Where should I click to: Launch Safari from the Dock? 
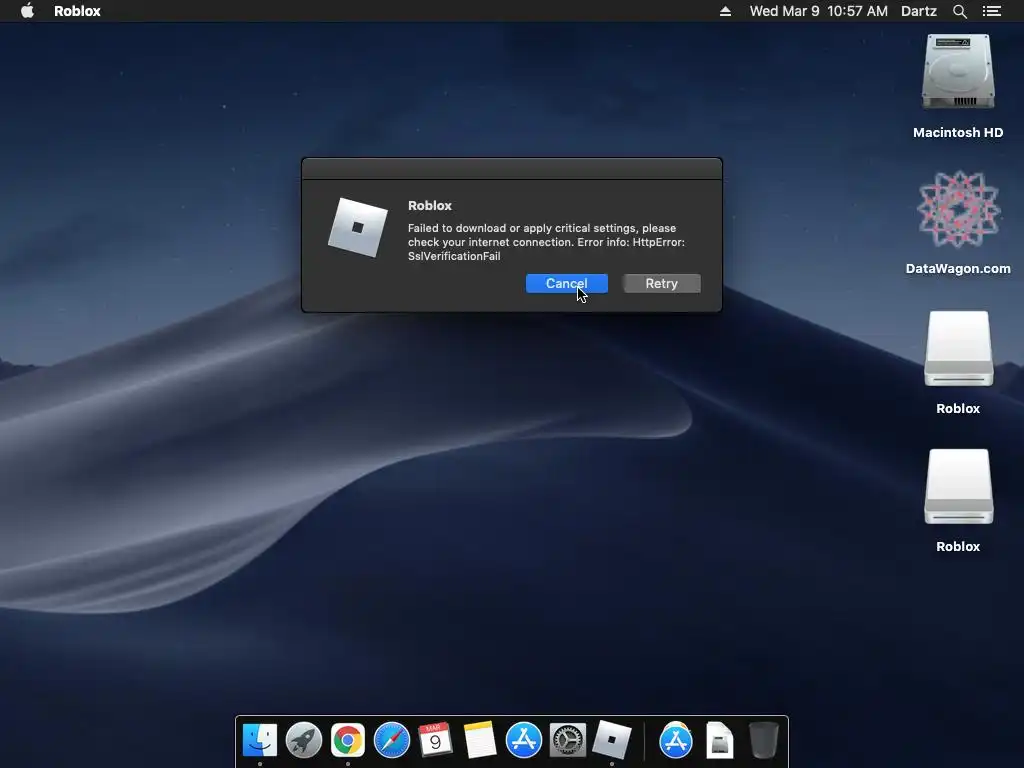[x=392, y=740]
